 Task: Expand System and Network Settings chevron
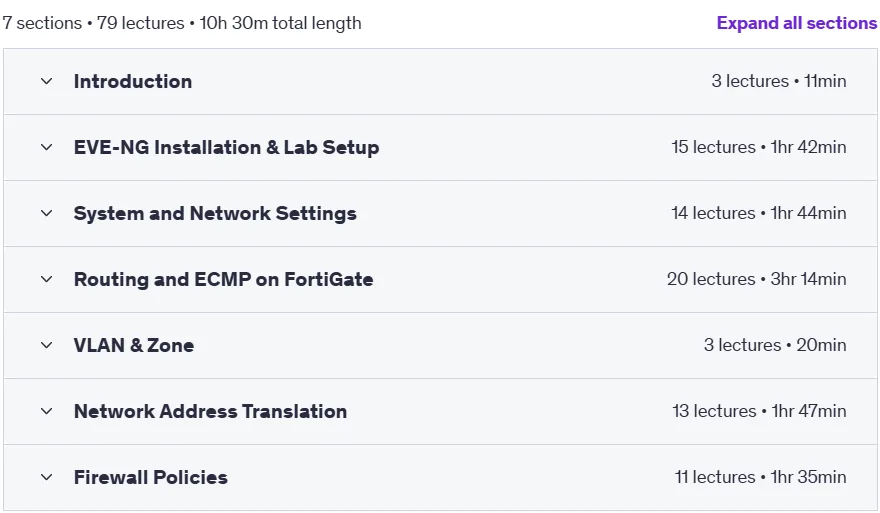[47, 213]
